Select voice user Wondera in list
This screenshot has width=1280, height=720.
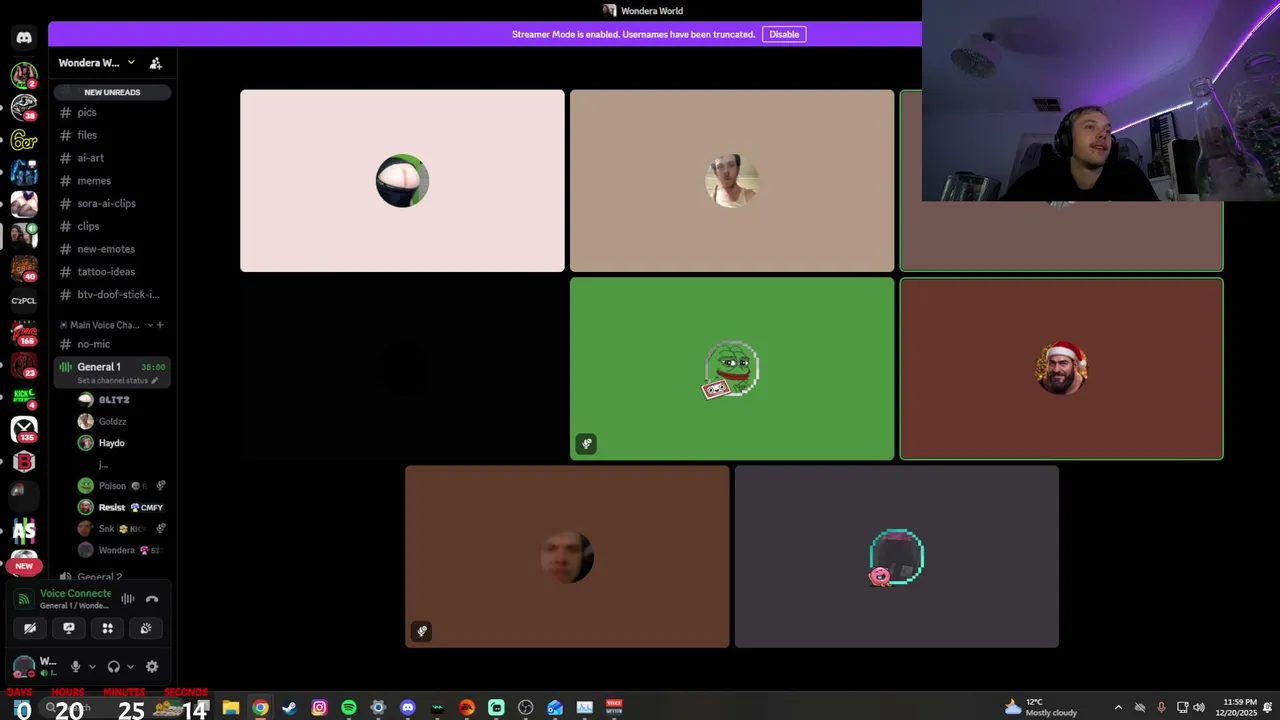coord(118,550)
